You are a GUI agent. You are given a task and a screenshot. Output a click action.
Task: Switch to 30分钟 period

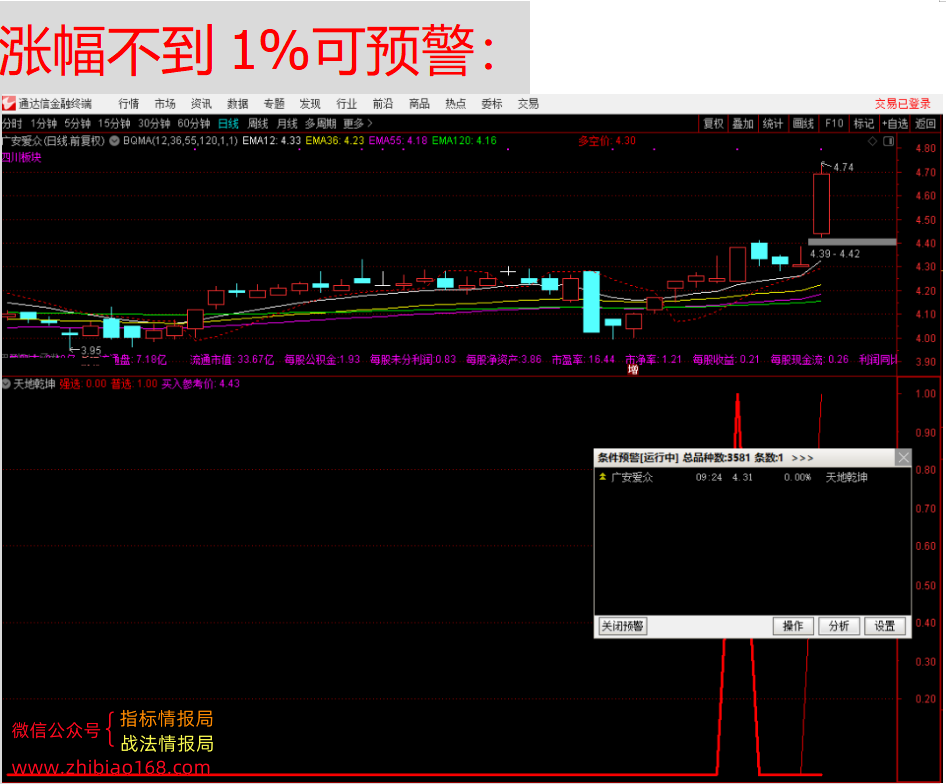coord(154,124)
